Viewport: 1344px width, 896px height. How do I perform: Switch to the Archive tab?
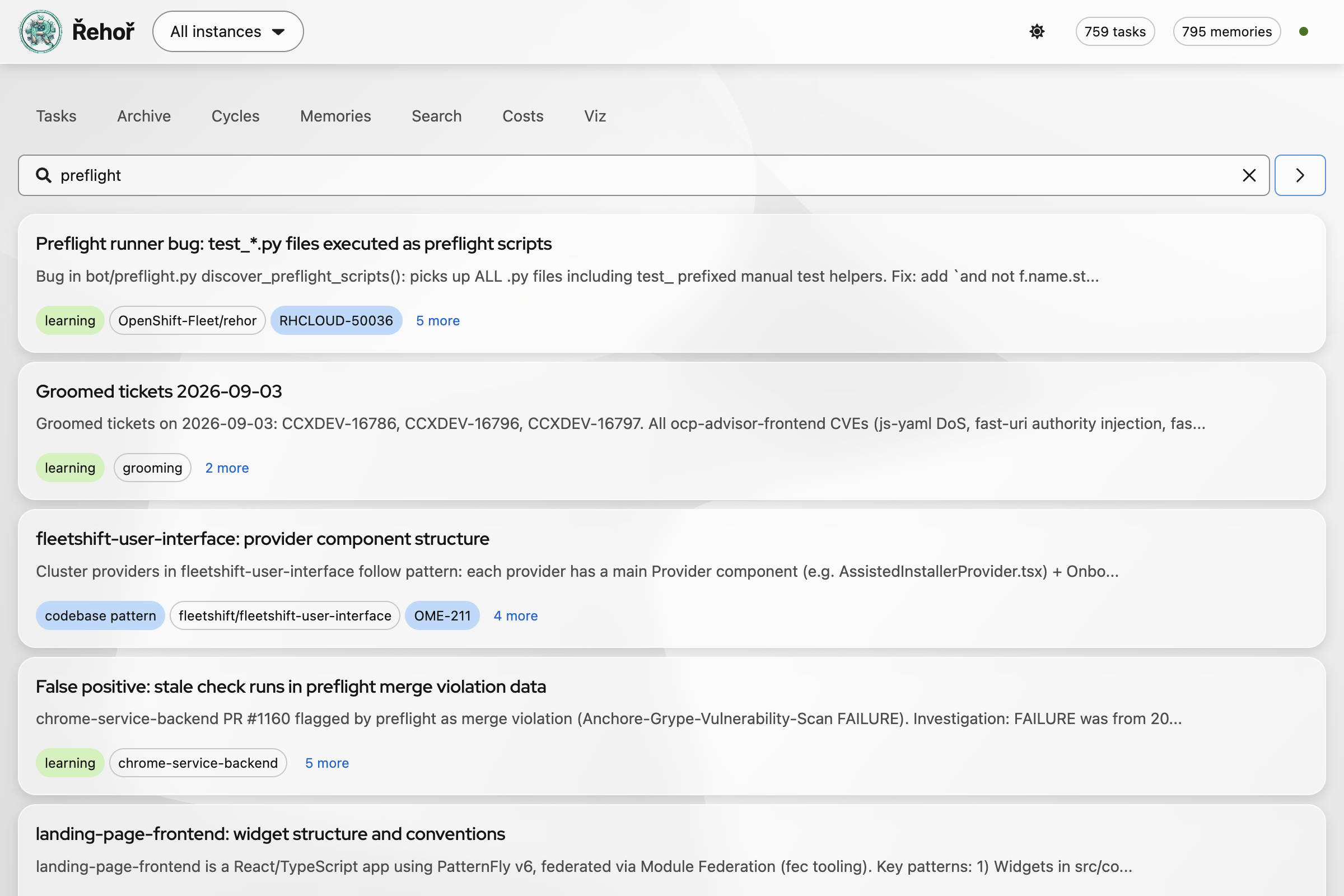(144, 116)
